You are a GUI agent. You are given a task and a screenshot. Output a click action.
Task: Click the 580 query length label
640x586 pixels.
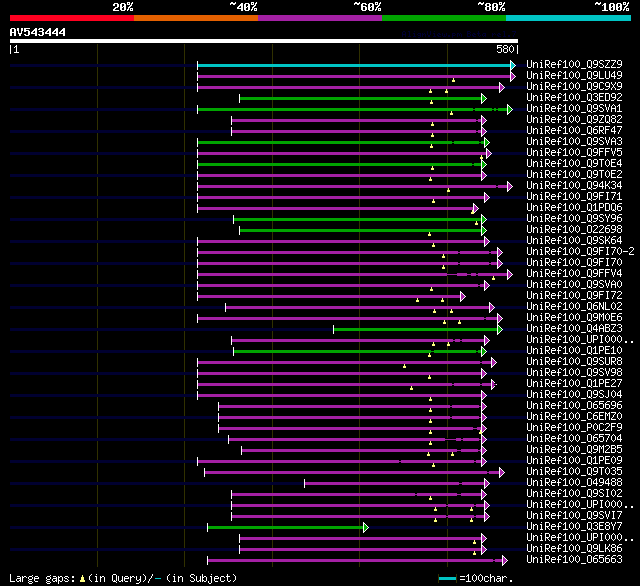[505, 49]
